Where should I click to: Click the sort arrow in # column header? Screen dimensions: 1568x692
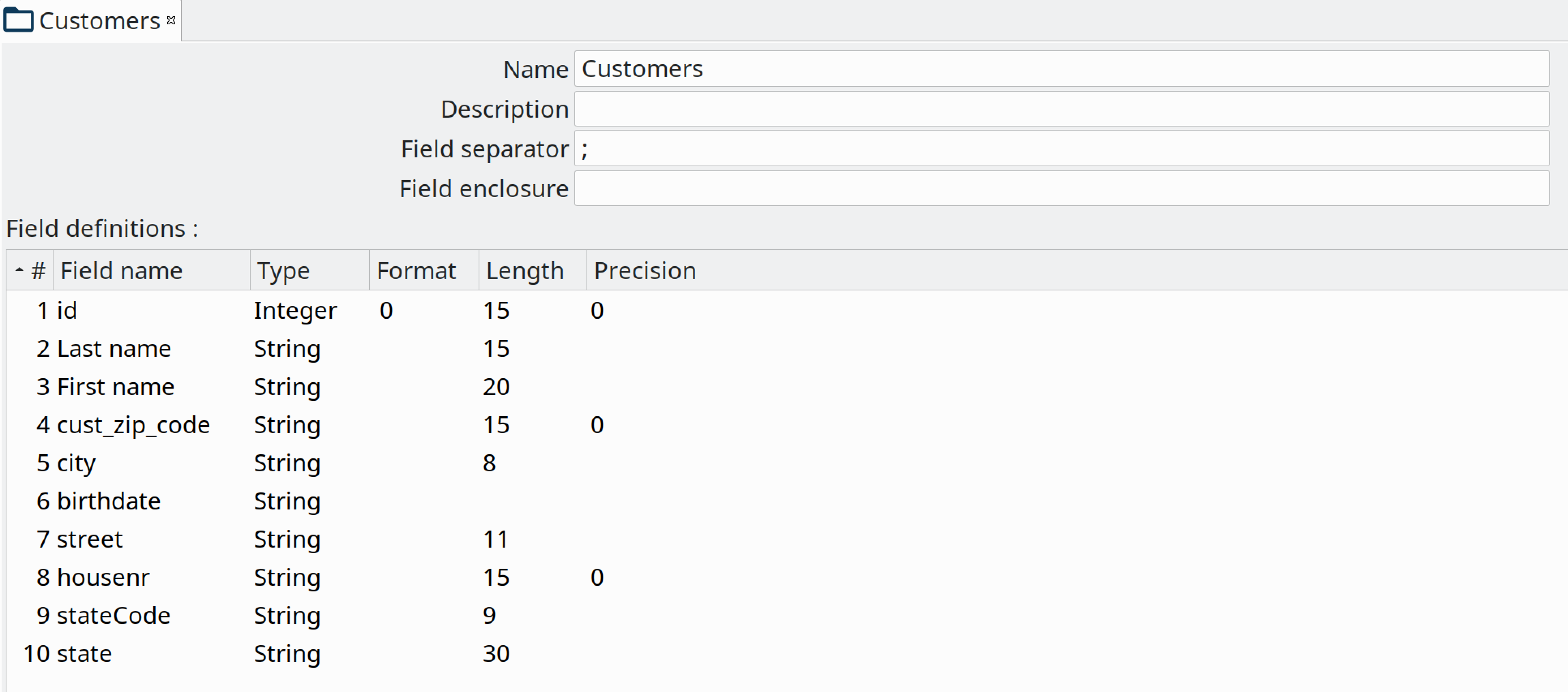pos(19,270)
